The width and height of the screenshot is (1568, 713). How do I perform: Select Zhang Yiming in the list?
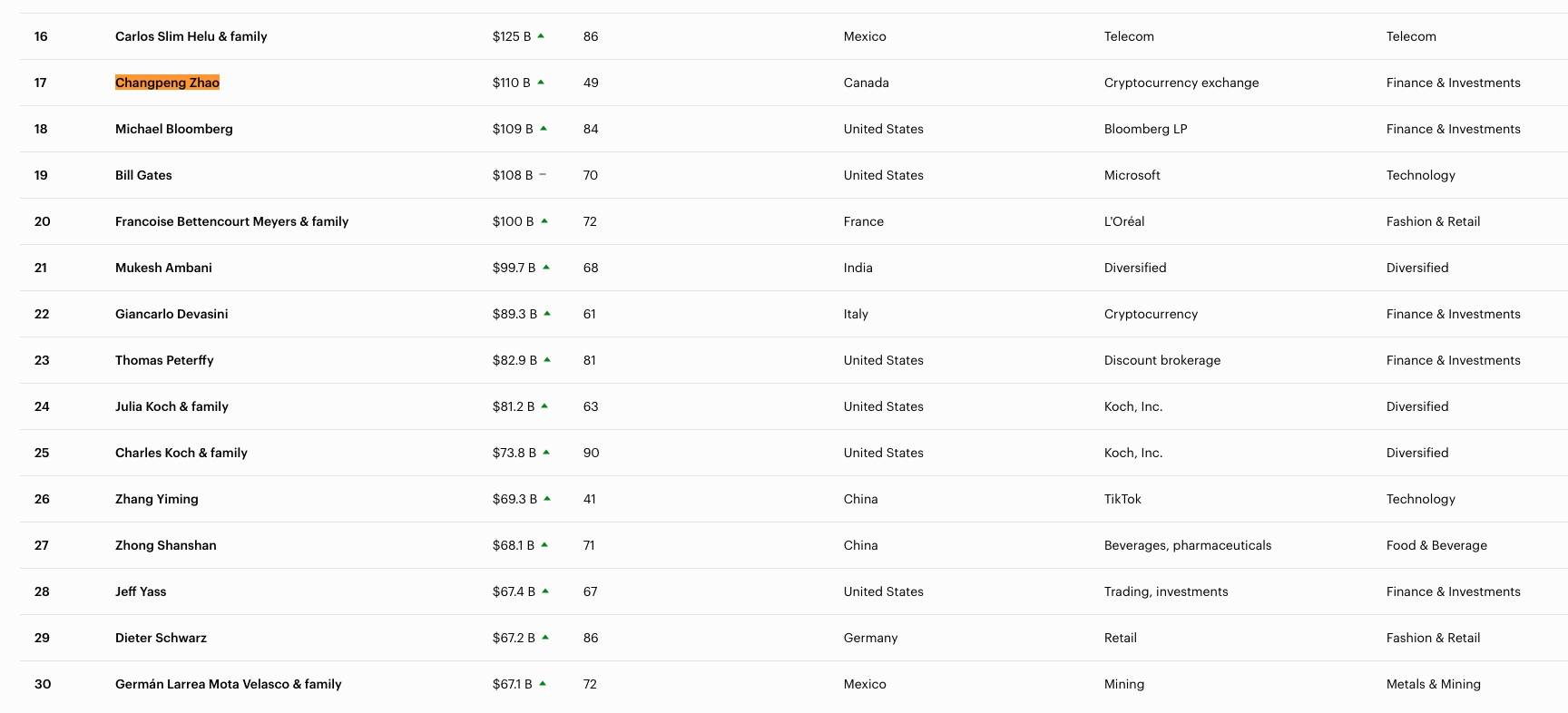coord(156,499)
